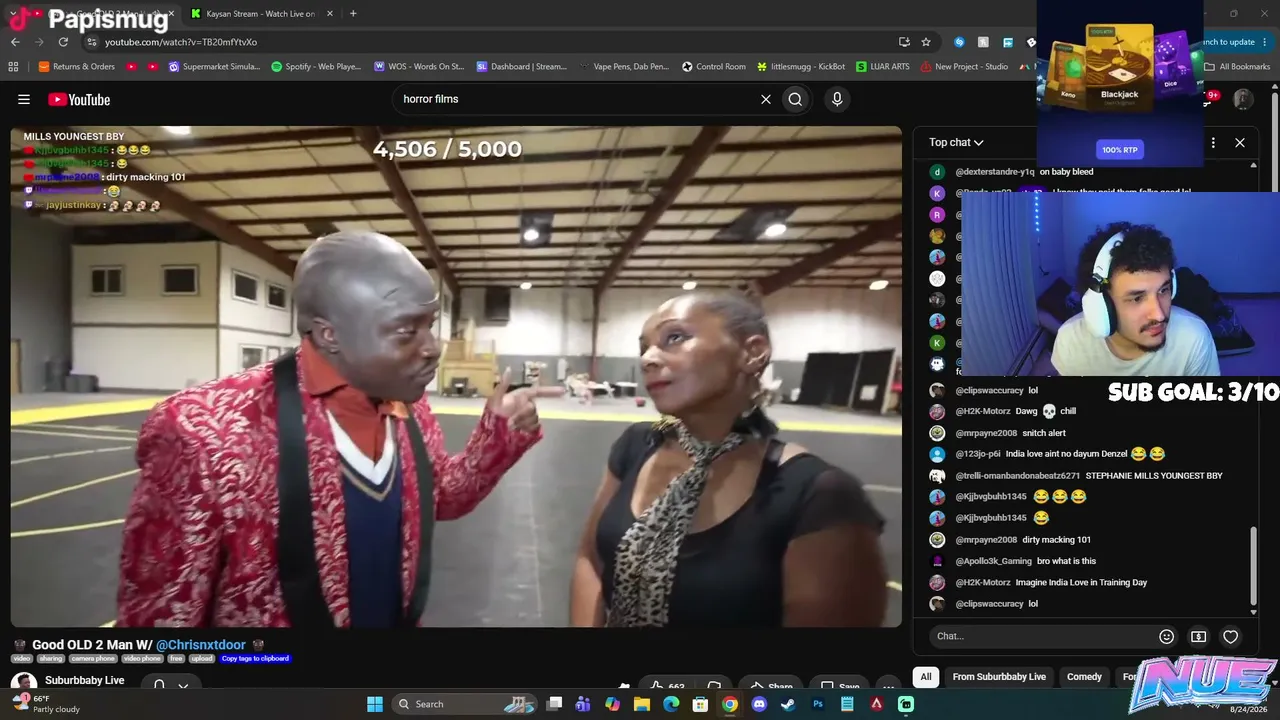This screenshot has width=1280, height=720.
Task: Open the live chat three-dot options menu
Action: (1213, 143)
